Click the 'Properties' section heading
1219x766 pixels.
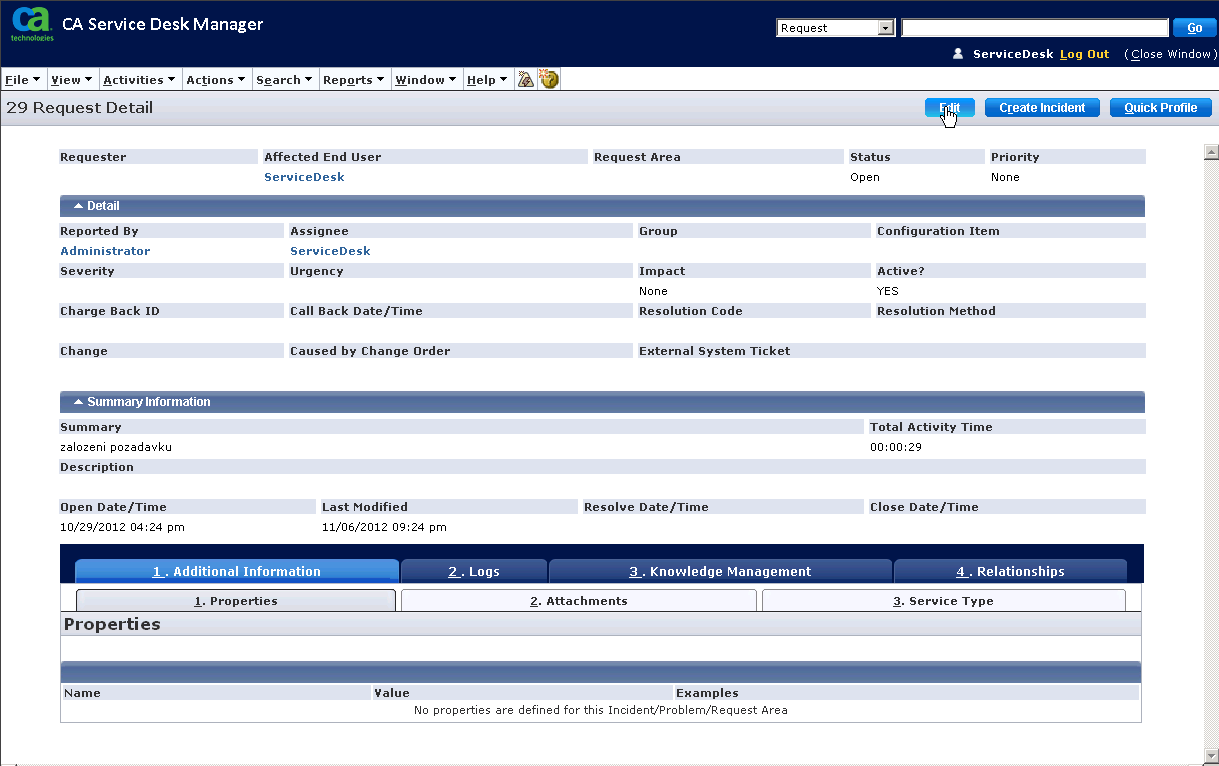(x=112, y=624)
